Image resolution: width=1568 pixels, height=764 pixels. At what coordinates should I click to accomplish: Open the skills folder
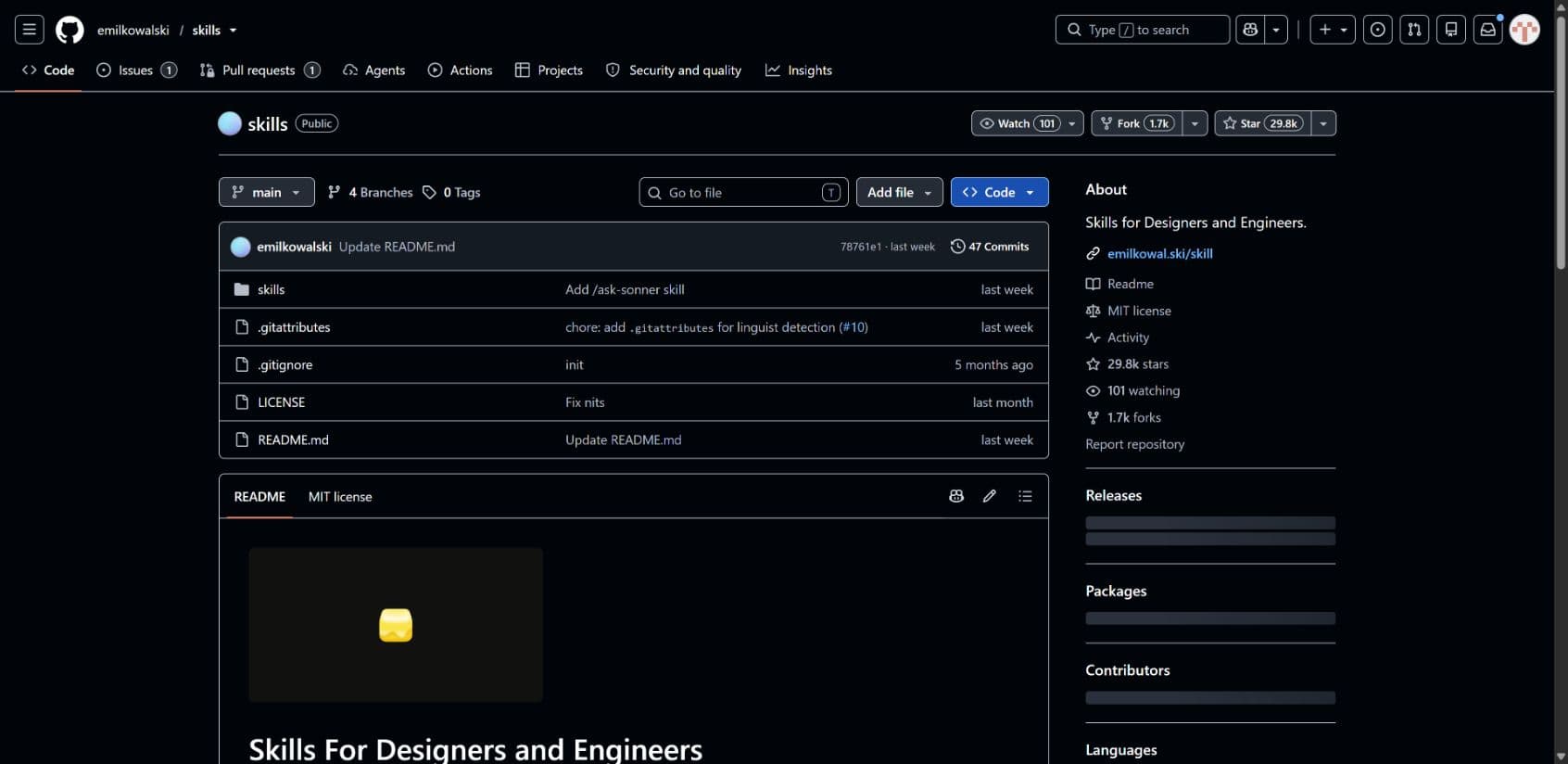tap(272, 289)
